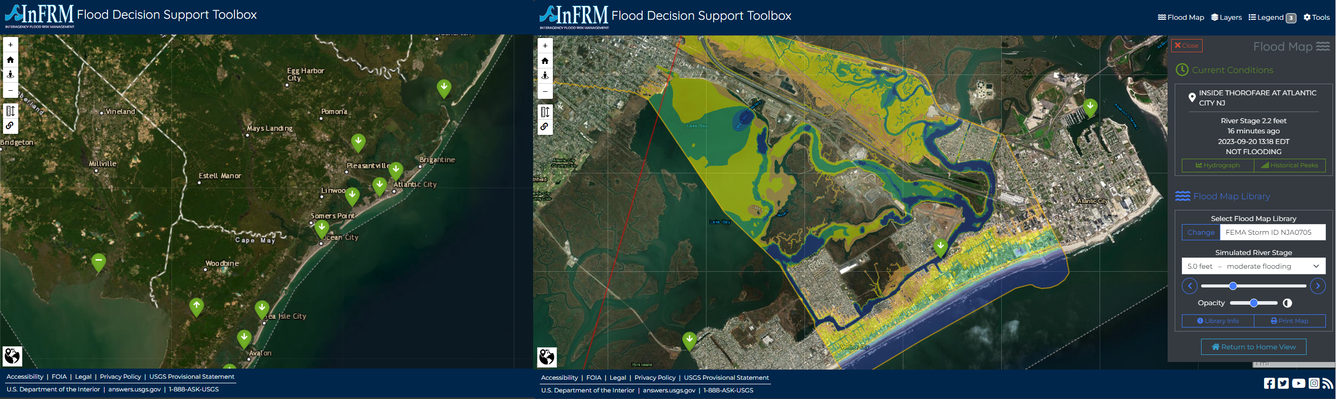Open the Legend menu

point(1272,17)
